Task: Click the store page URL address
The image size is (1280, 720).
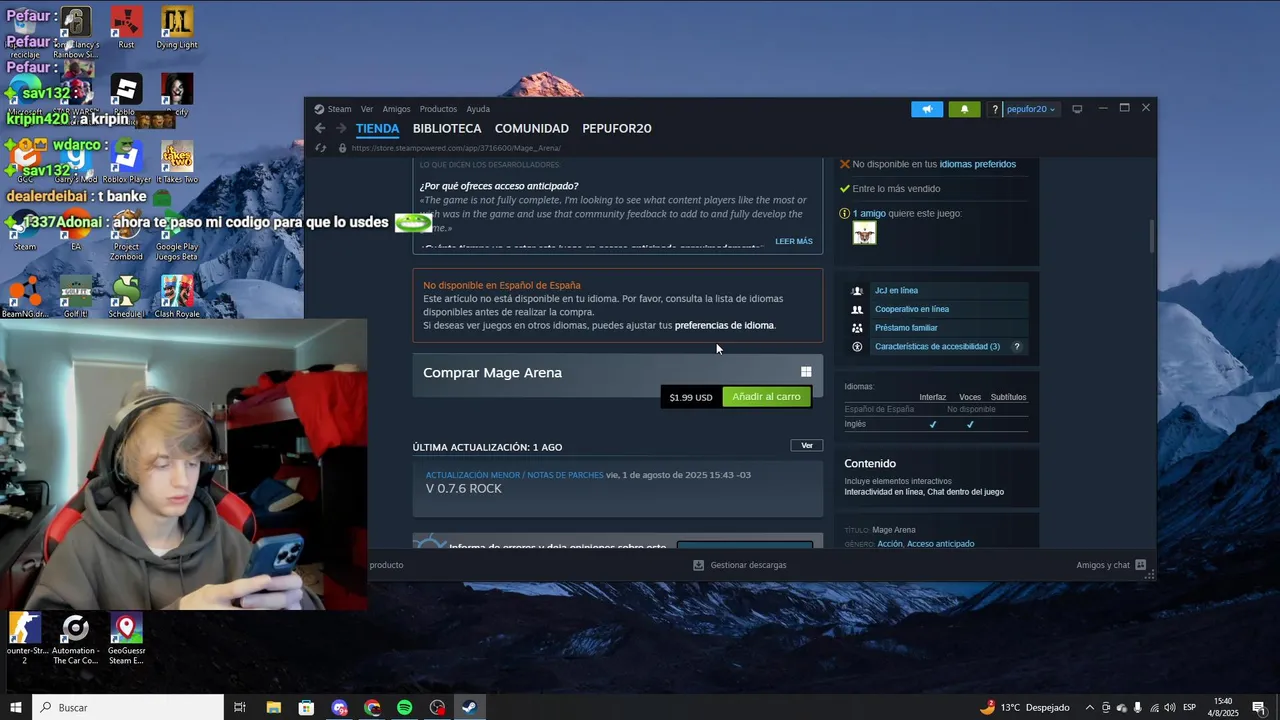Action: (455, 148)
